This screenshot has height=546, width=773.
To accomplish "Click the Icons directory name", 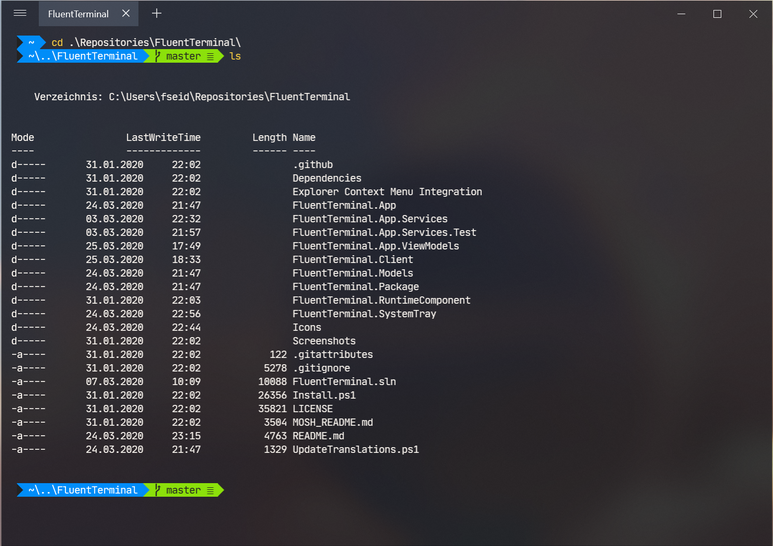I will (307, 327).
